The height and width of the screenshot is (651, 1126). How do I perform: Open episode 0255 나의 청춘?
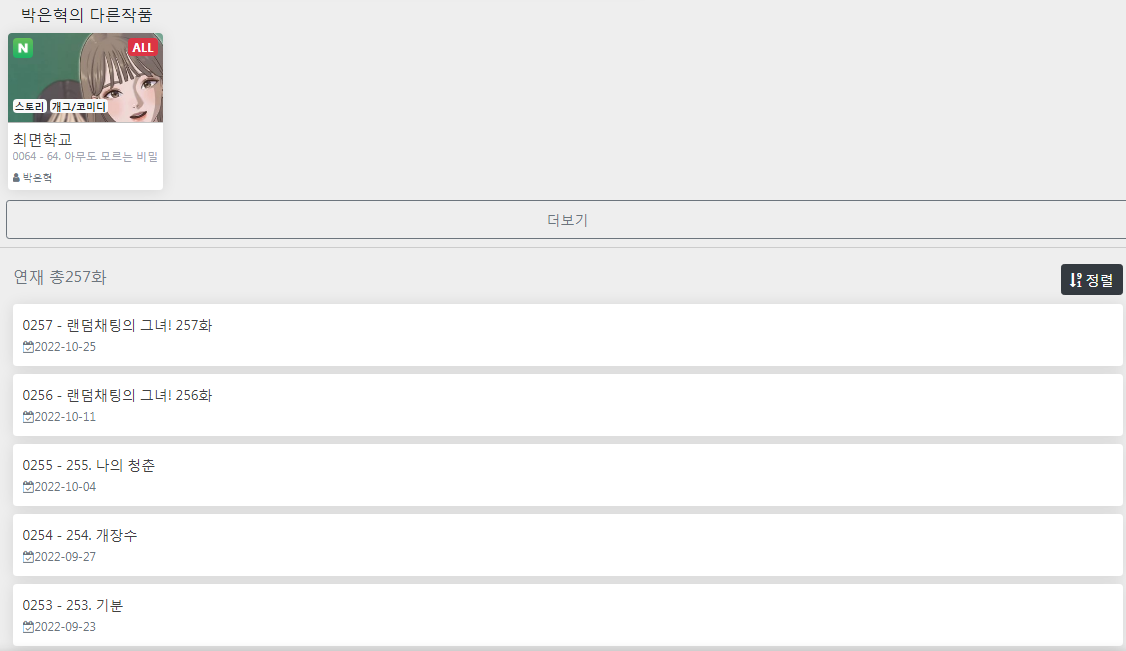pyautogui.click(x=567, y=474)
